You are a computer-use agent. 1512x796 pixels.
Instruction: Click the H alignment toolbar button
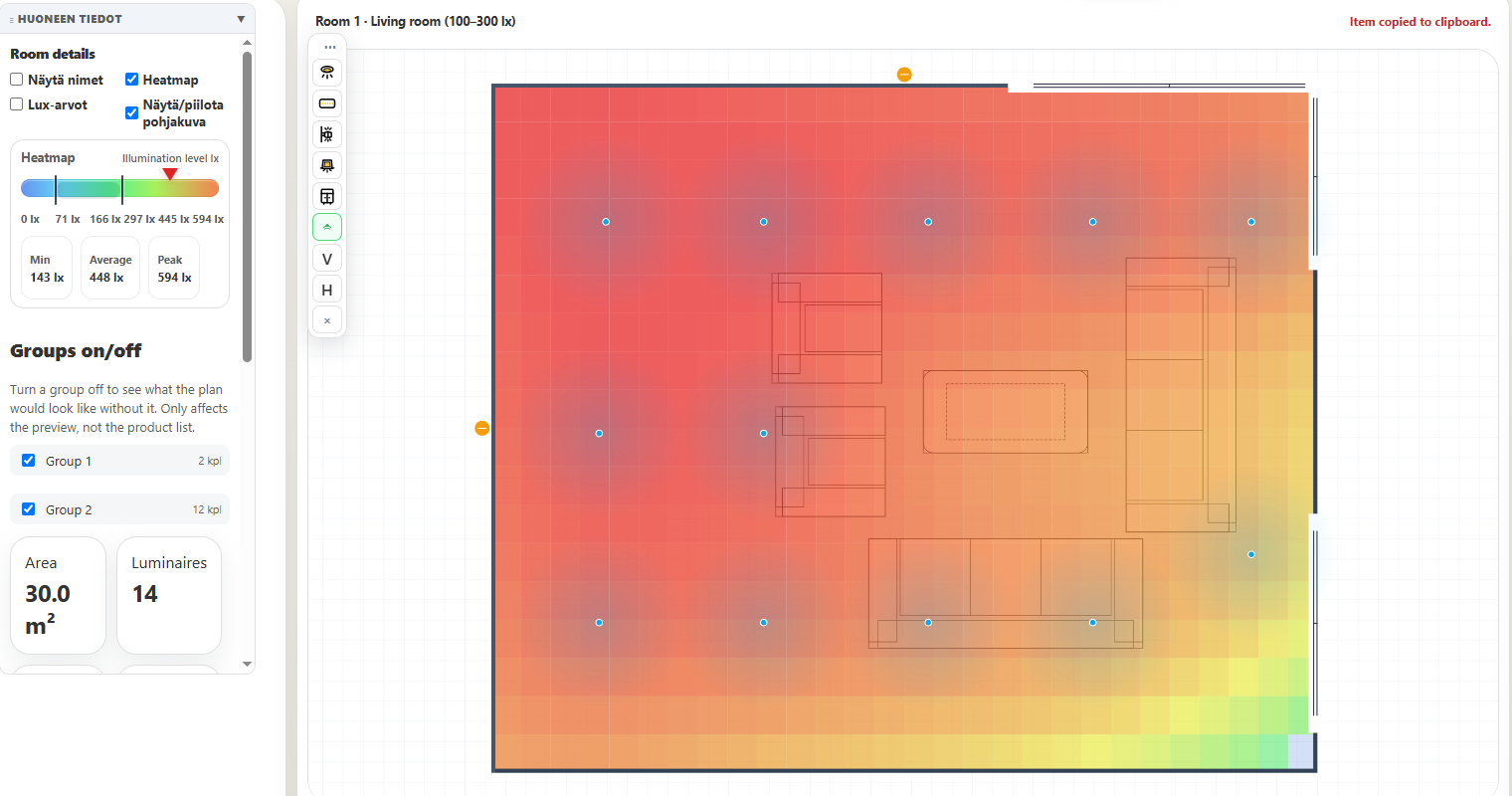(x=327, y=290)
